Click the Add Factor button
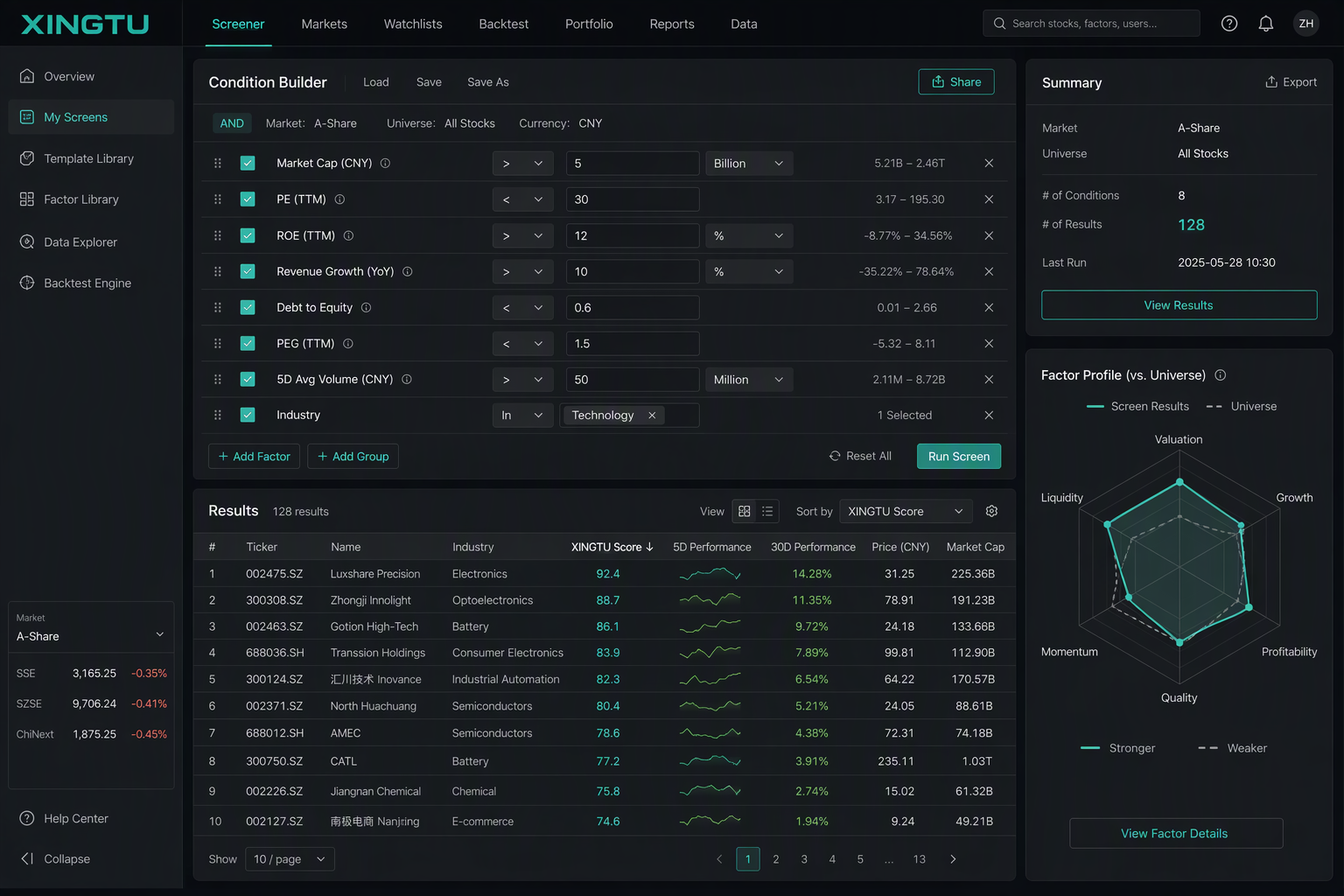The height and width of the screenshot is (896, 1344). [255, 457]
